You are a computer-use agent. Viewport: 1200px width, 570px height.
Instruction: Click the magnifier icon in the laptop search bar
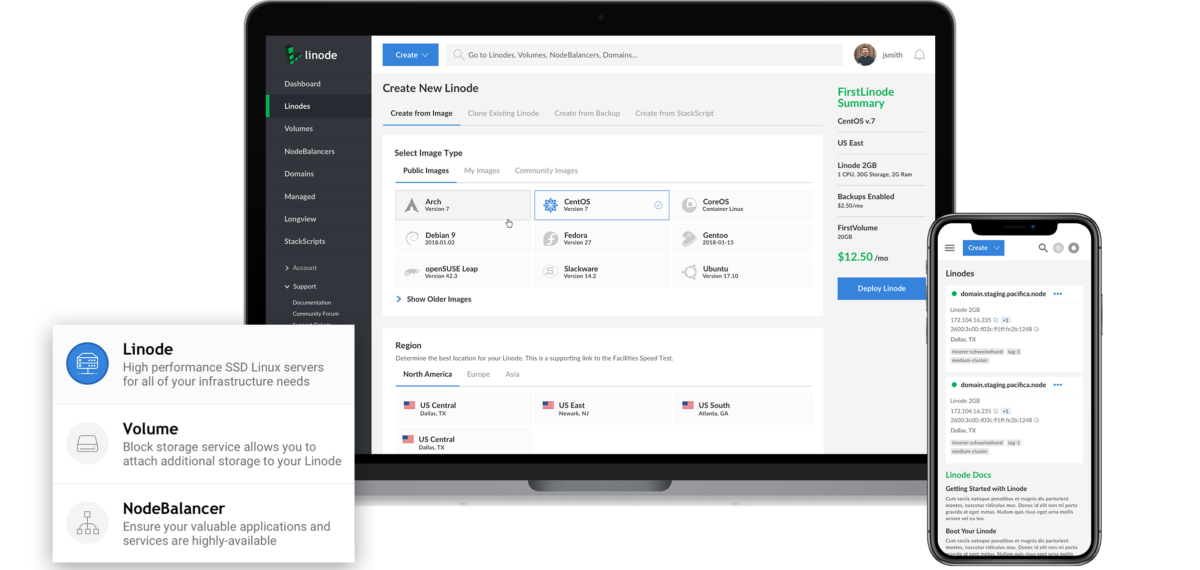tap(459, 55)
